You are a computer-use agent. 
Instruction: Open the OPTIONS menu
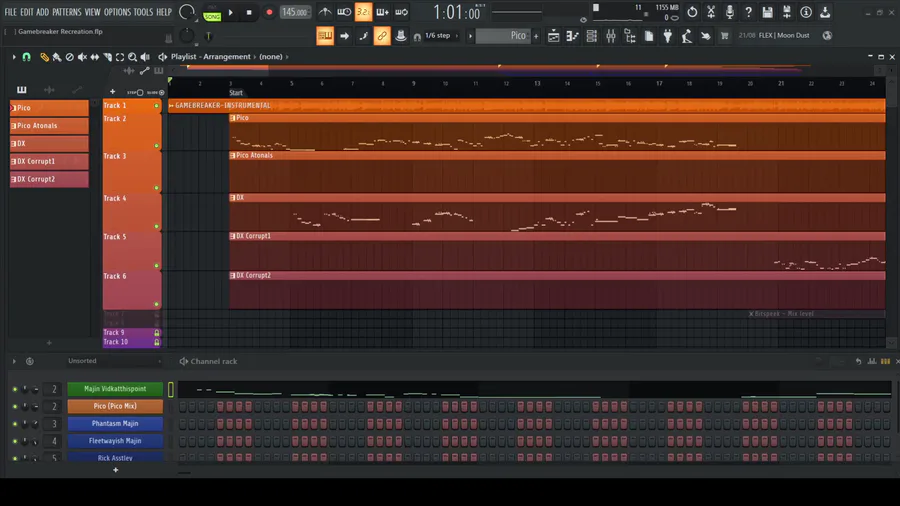(117, 12)
